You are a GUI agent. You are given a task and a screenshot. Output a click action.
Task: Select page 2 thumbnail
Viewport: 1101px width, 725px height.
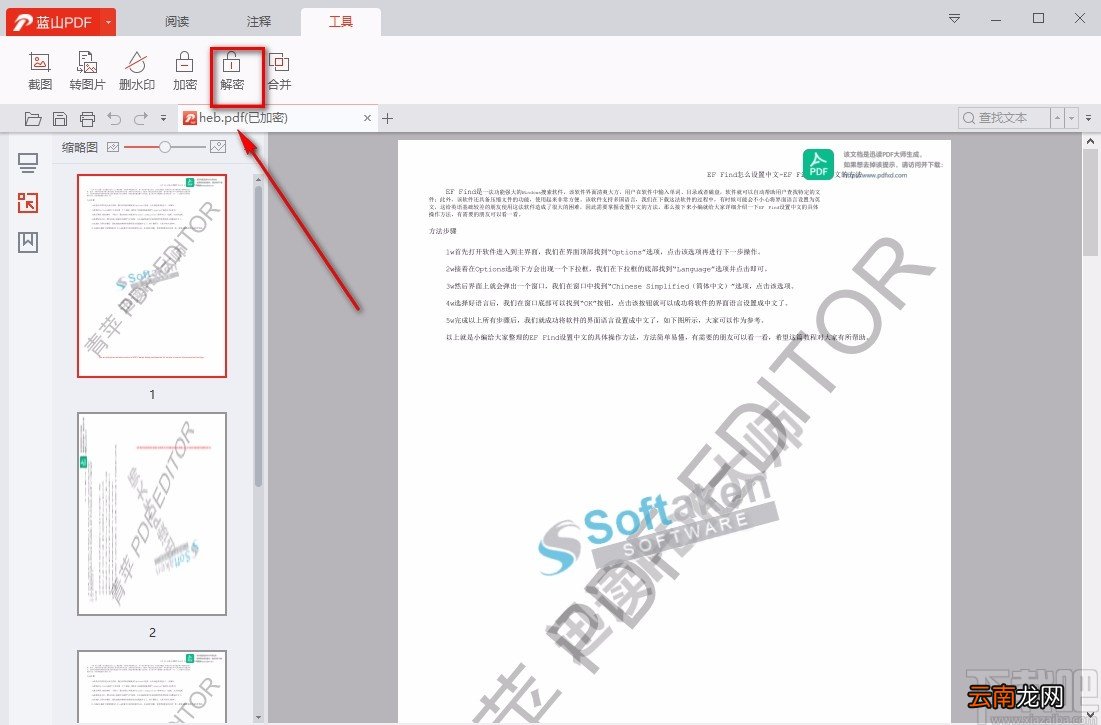coord(152,514)
